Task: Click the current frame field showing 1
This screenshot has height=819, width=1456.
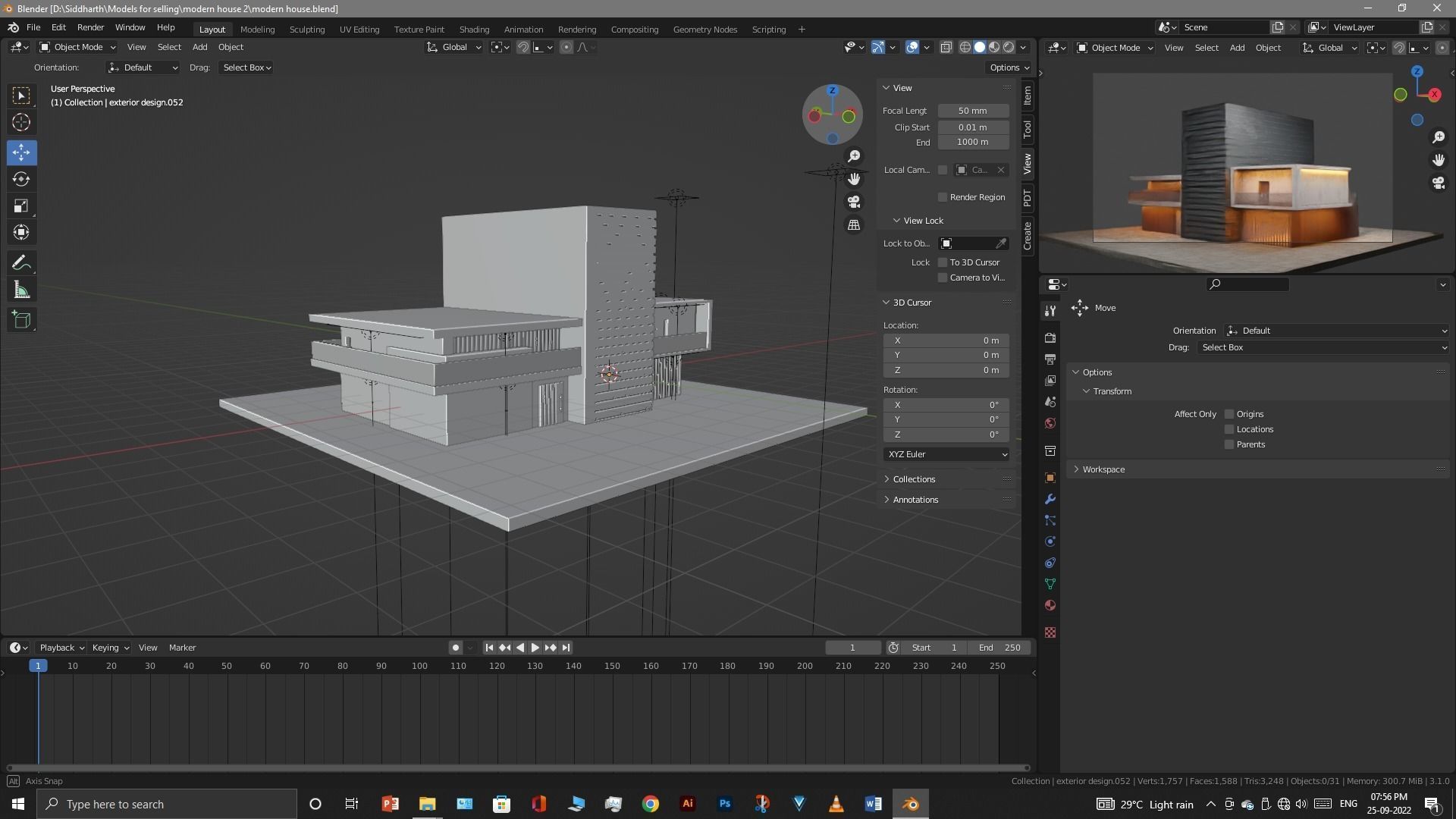Action: tap(852, 648)
